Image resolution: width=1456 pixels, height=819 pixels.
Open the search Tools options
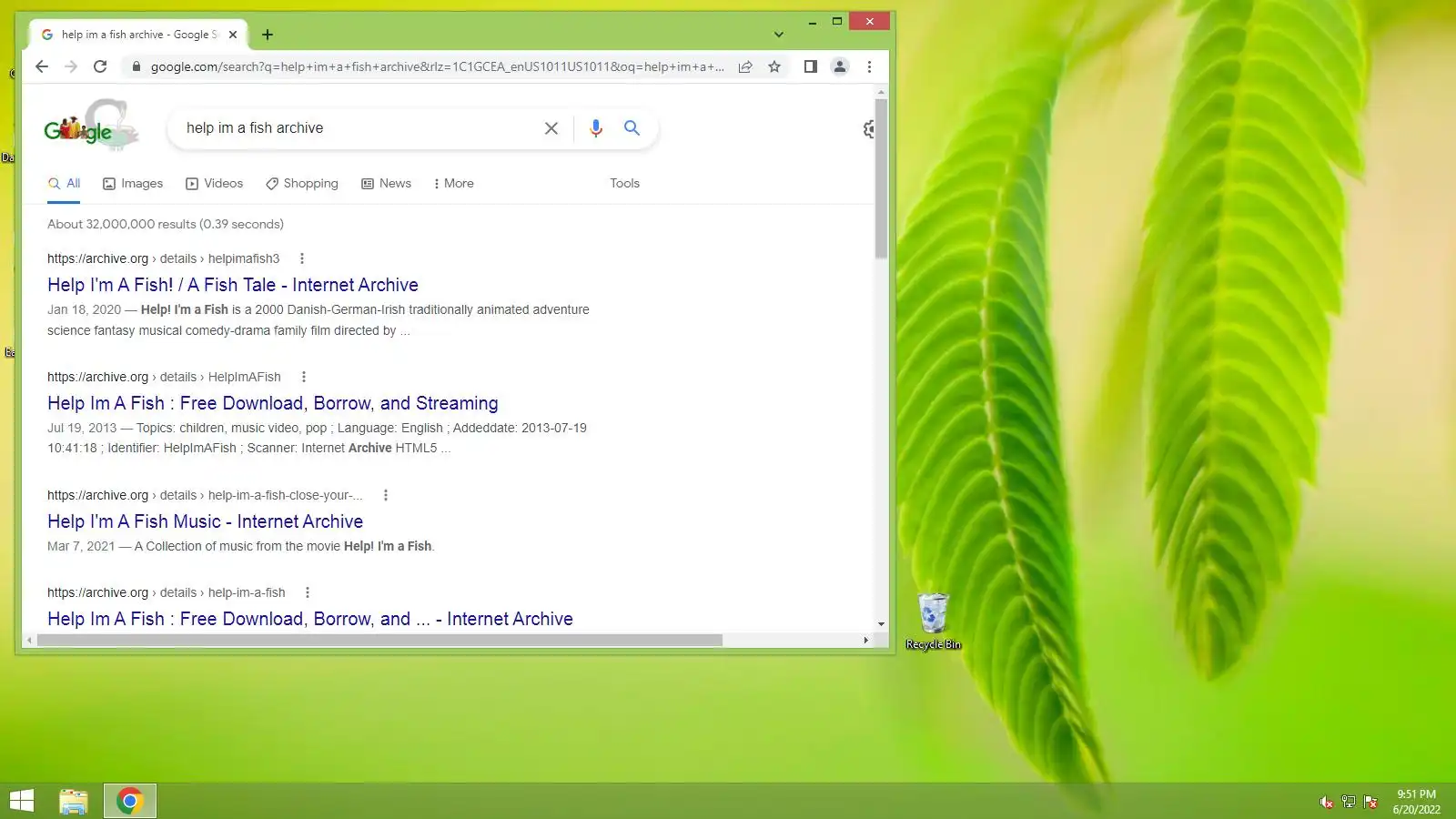point(624,183)
